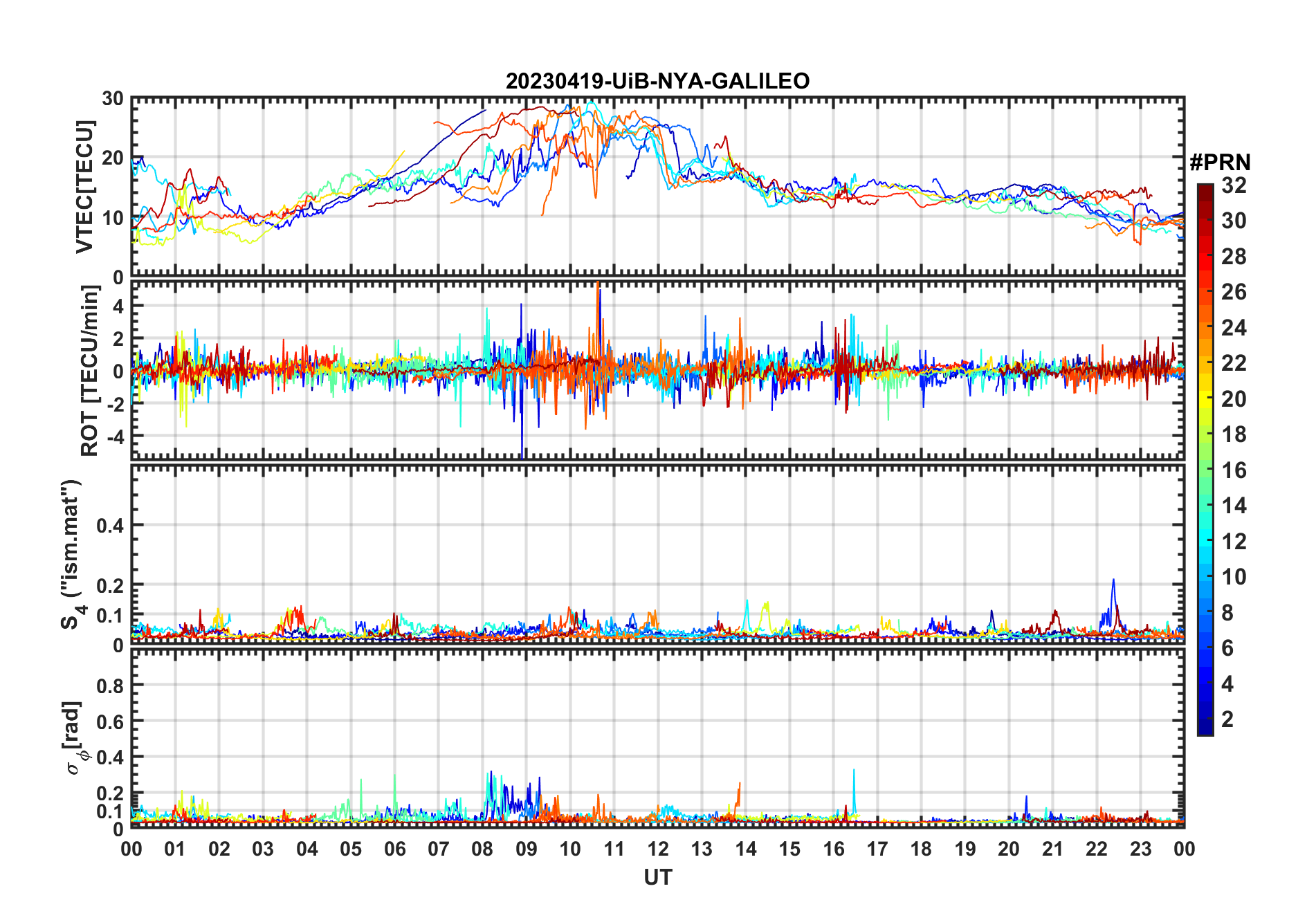This screenshot has height=920, width=1316.
Task: Click ROT y-axis tick label -4
Action: 114,437
